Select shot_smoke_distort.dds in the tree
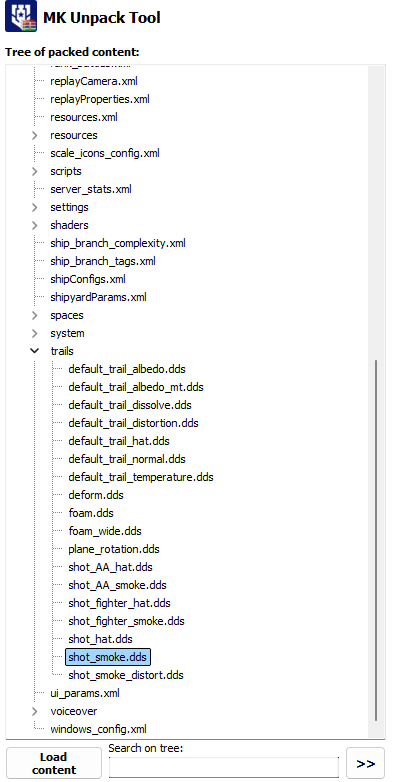 pyautogui.click(x=126, y=675)
